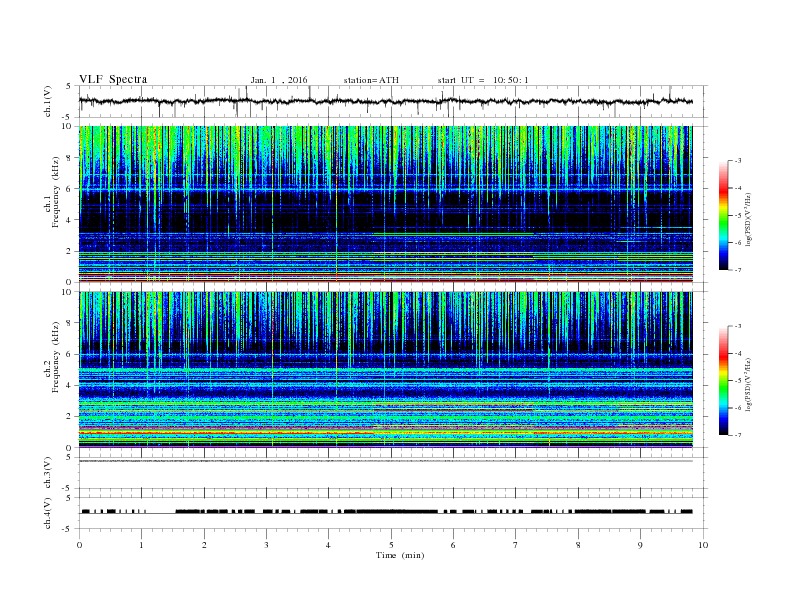Click the ch.2 spectrogram colorbar
Image resolution: width=792 pixels, height=612 pixels.
point(723,380)
